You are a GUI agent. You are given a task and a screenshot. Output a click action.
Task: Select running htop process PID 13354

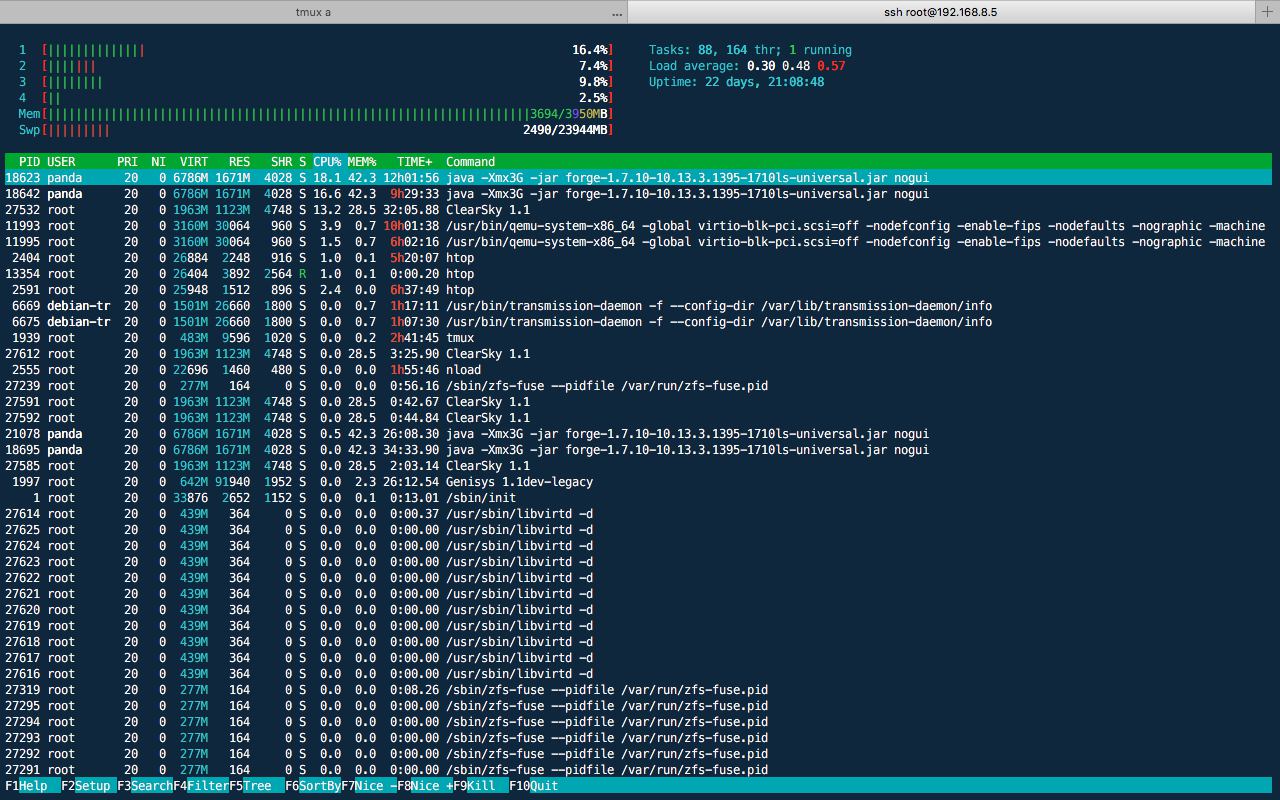[638, 274]
